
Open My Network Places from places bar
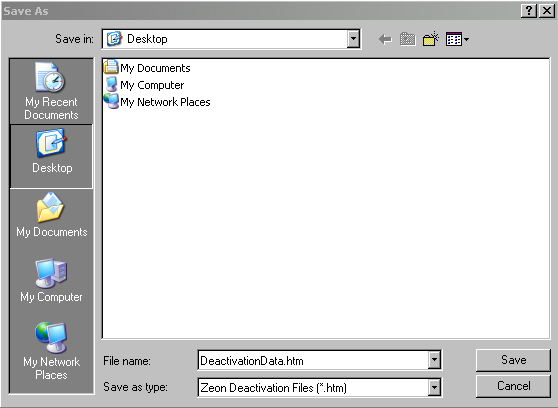tap(51, 351)
